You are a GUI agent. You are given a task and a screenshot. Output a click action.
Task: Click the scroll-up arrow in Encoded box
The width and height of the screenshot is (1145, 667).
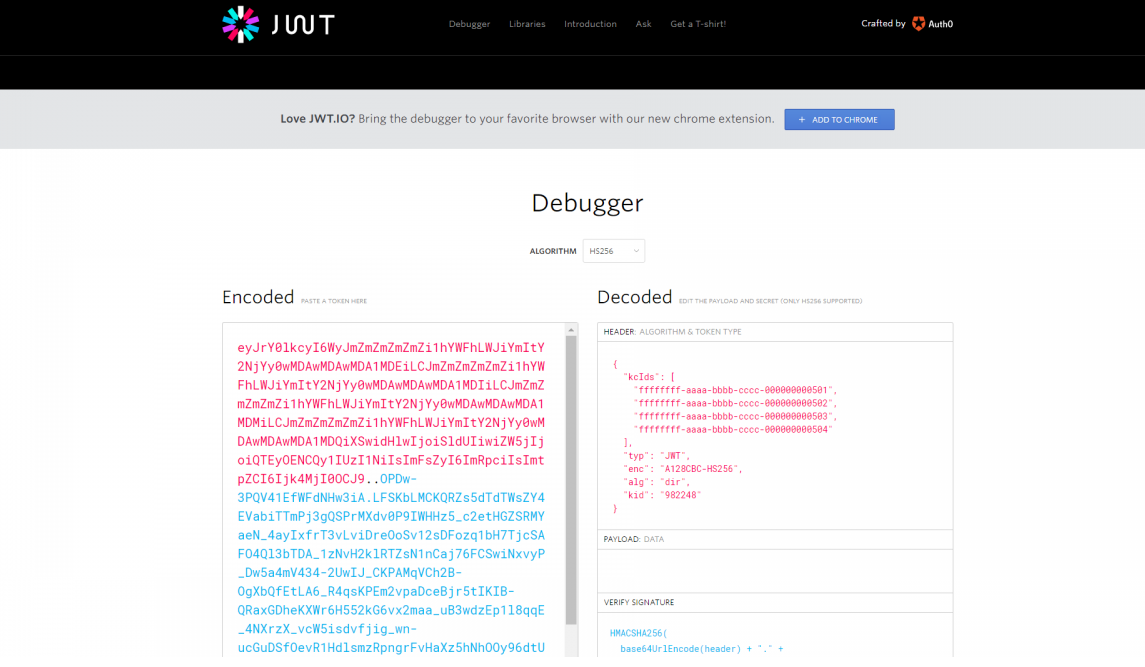tap(571, 330)
